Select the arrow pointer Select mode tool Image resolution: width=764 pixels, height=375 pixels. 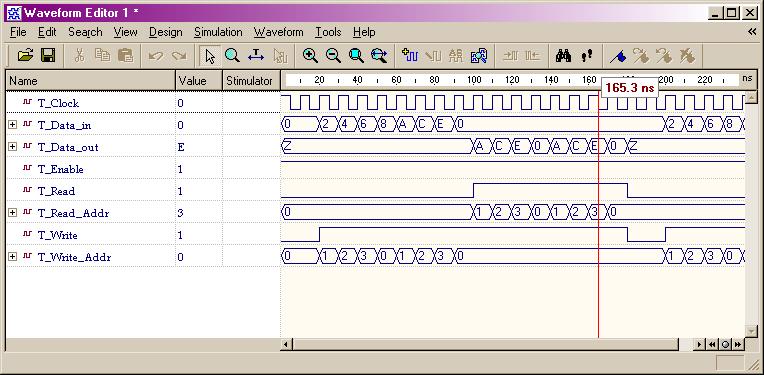(210, 56)
